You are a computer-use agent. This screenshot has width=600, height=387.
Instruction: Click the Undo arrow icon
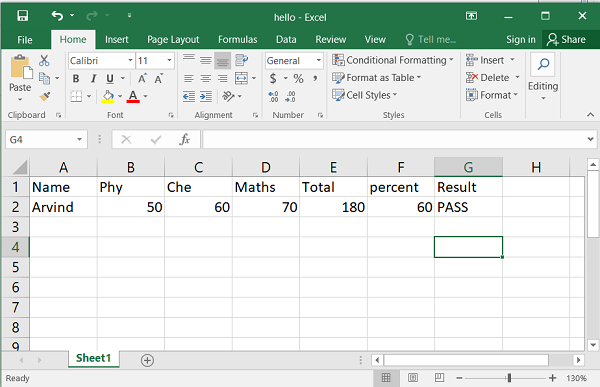[x=57, y=16]
